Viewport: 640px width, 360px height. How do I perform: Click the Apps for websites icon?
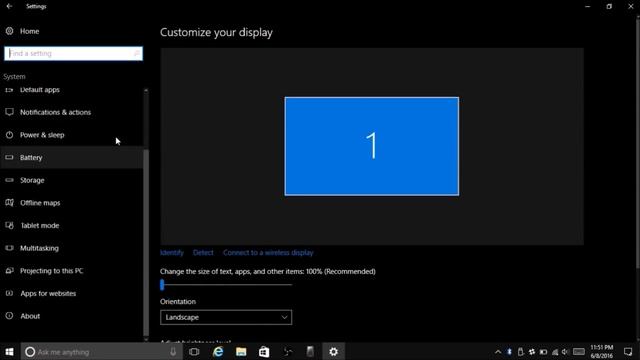(9, 293)
